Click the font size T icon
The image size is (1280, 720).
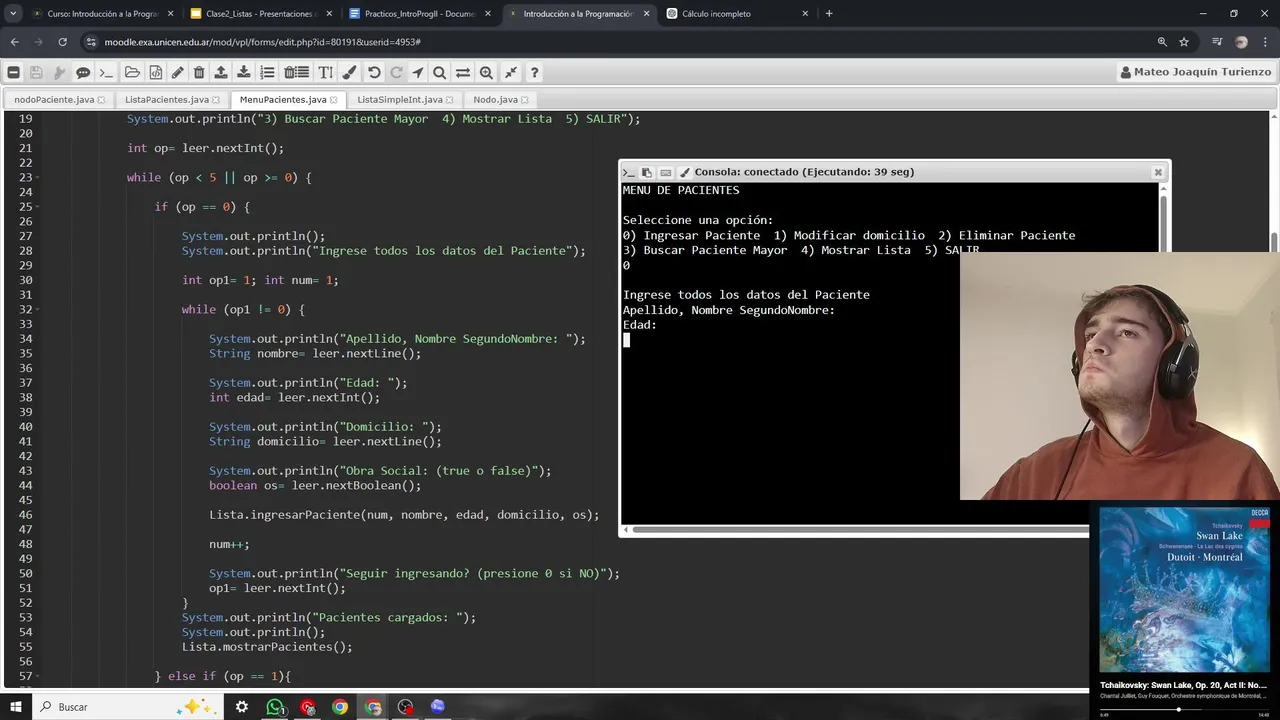tap(326, 72)
